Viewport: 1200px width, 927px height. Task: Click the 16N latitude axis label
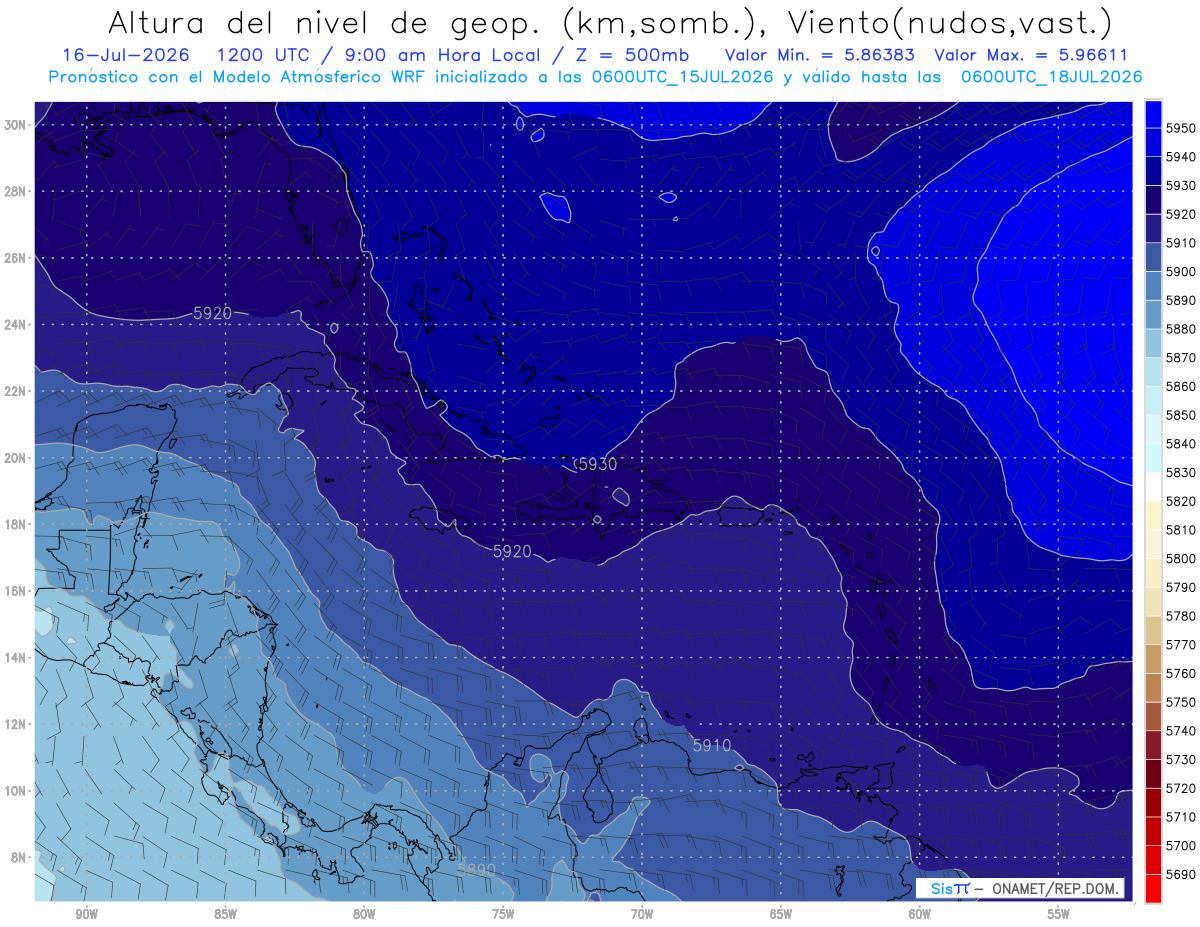point(15,591)
